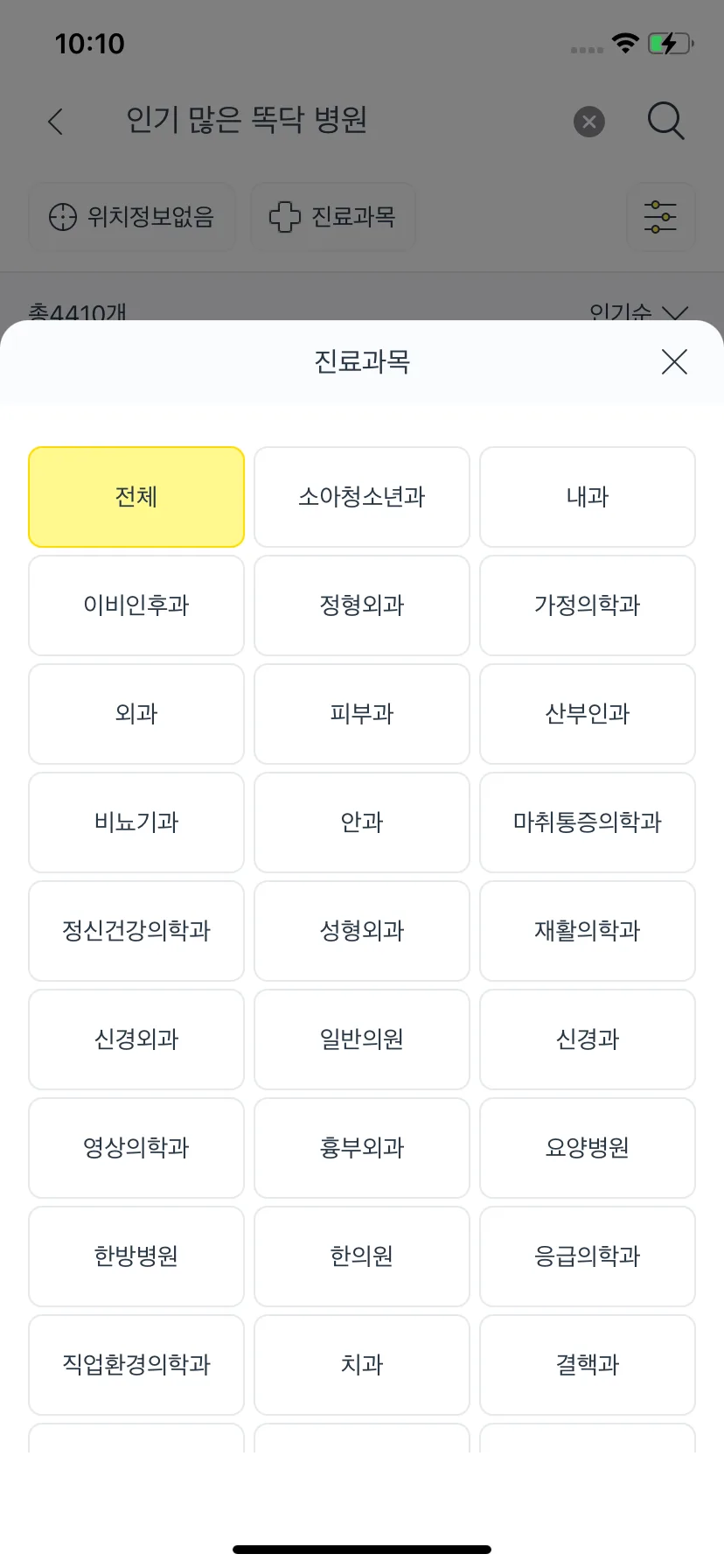Expand the 인기순 sort dropdown
724x1568 pixels.
point(639,312)
